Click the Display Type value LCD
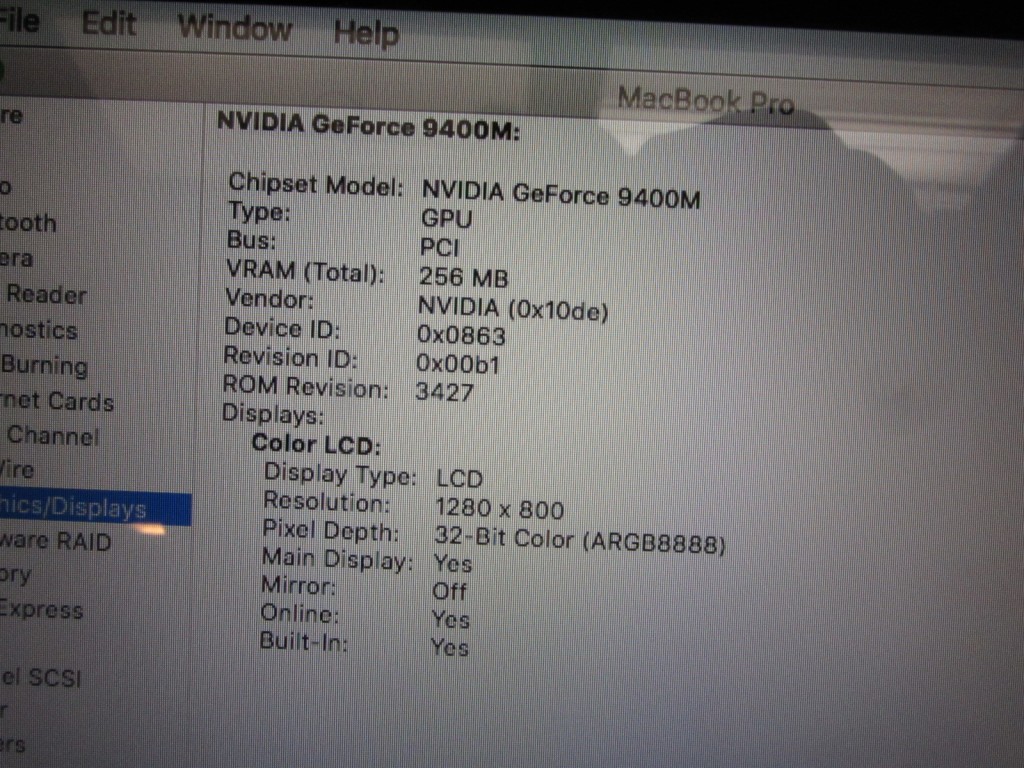The width and height of the screenshot is (1024, 768). [x=460, y=479]
